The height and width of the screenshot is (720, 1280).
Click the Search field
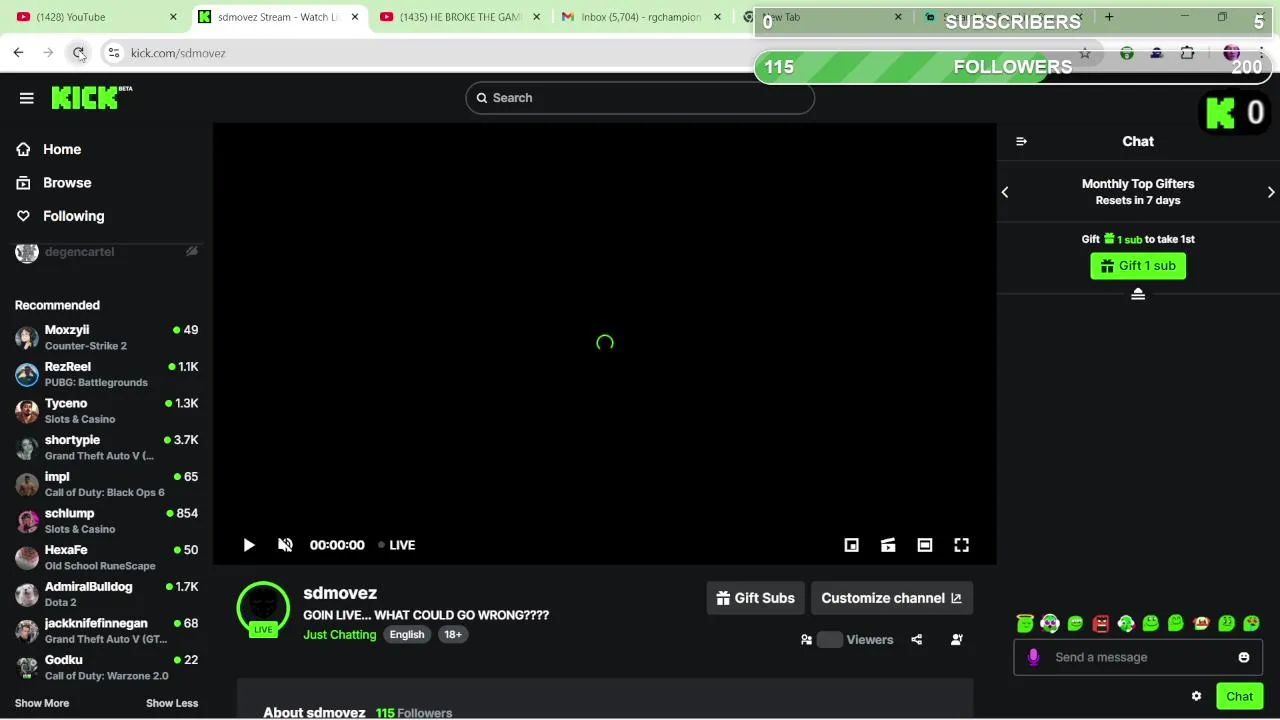tap(640, 98)
